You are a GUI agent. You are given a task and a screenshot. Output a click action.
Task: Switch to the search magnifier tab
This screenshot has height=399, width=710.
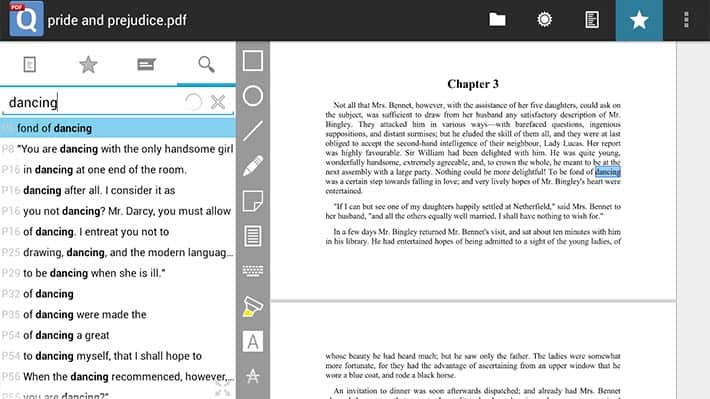(x=206, y=64)
